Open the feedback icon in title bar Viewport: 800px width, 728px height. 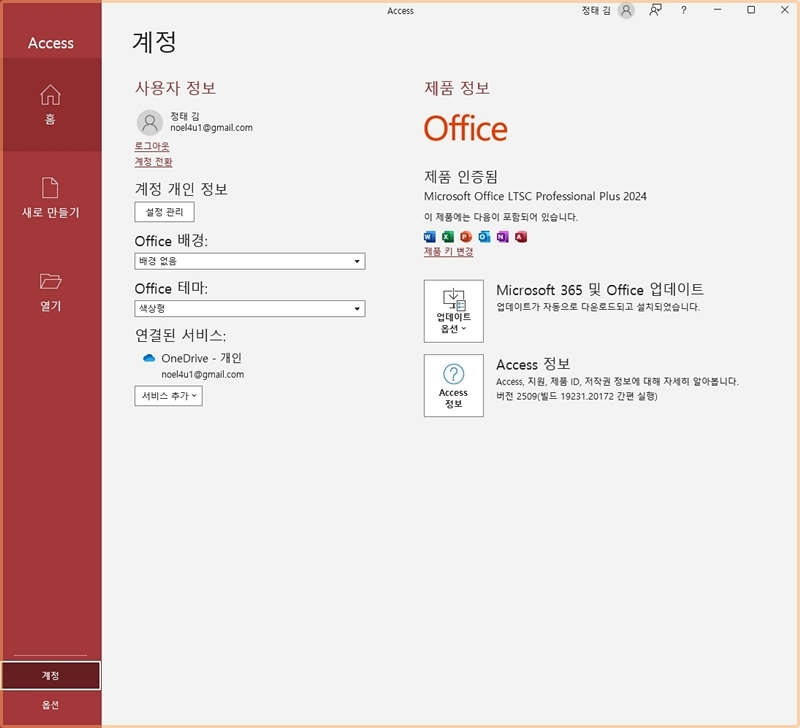[x=656, y=10]
